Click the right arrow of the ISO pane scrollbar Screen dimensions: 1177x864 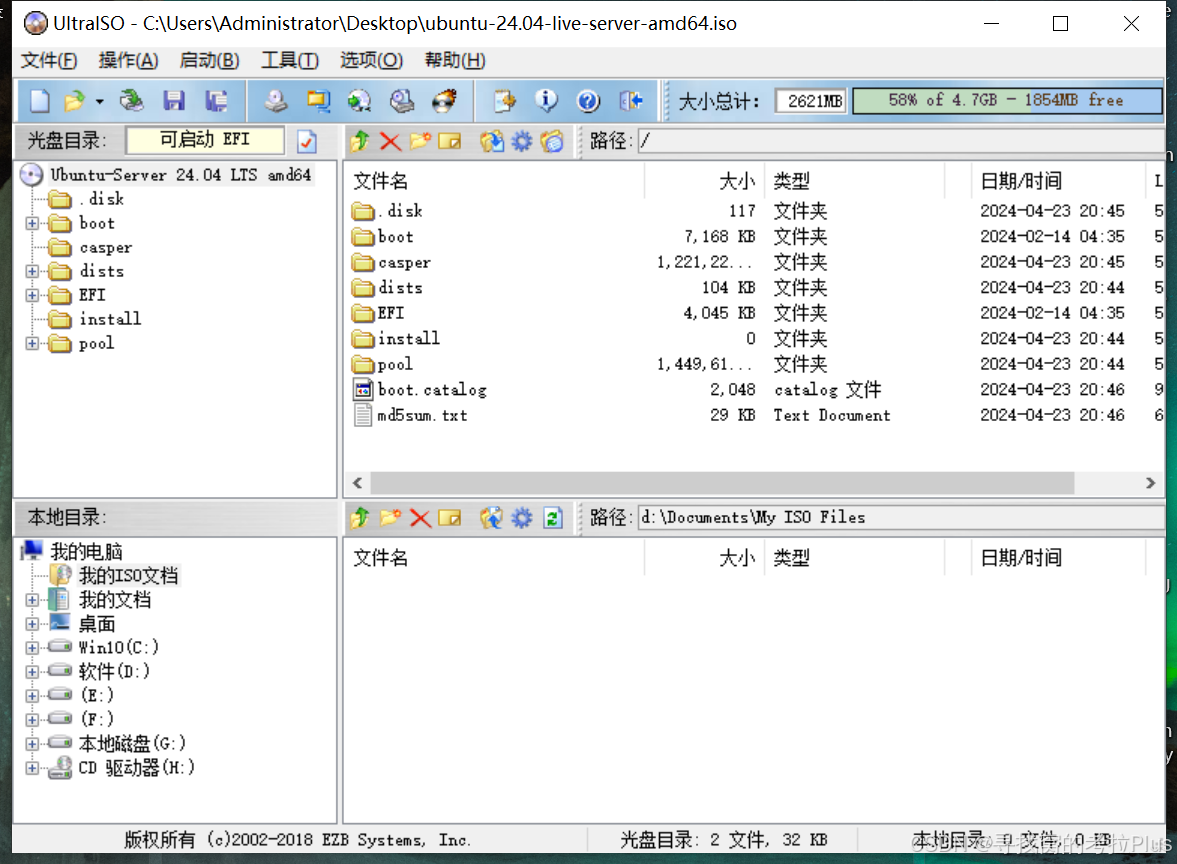tap(1150, 483)
